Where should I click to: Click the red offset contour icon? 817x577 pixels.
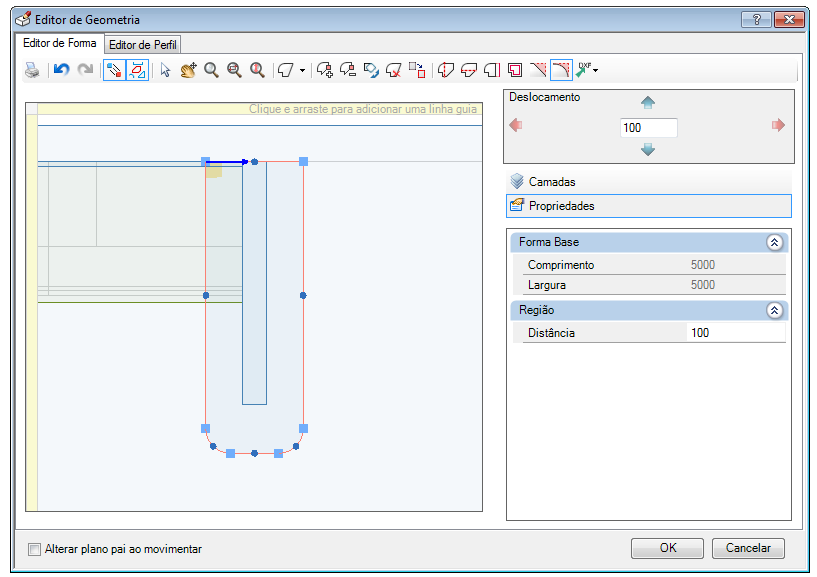pyautogui.click(x=515, y=70)
